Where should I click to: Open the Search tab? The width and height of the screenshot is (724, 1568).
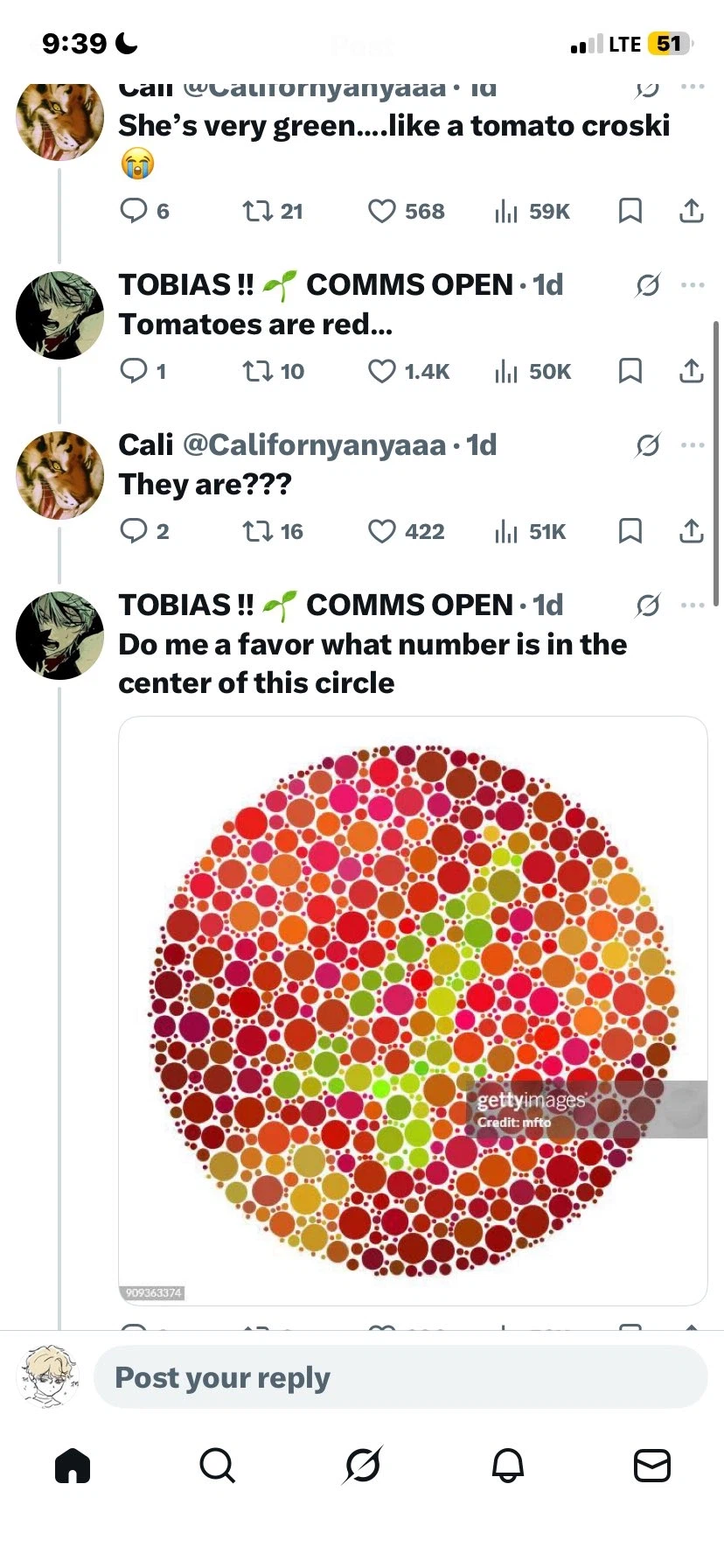(217, 1465)
